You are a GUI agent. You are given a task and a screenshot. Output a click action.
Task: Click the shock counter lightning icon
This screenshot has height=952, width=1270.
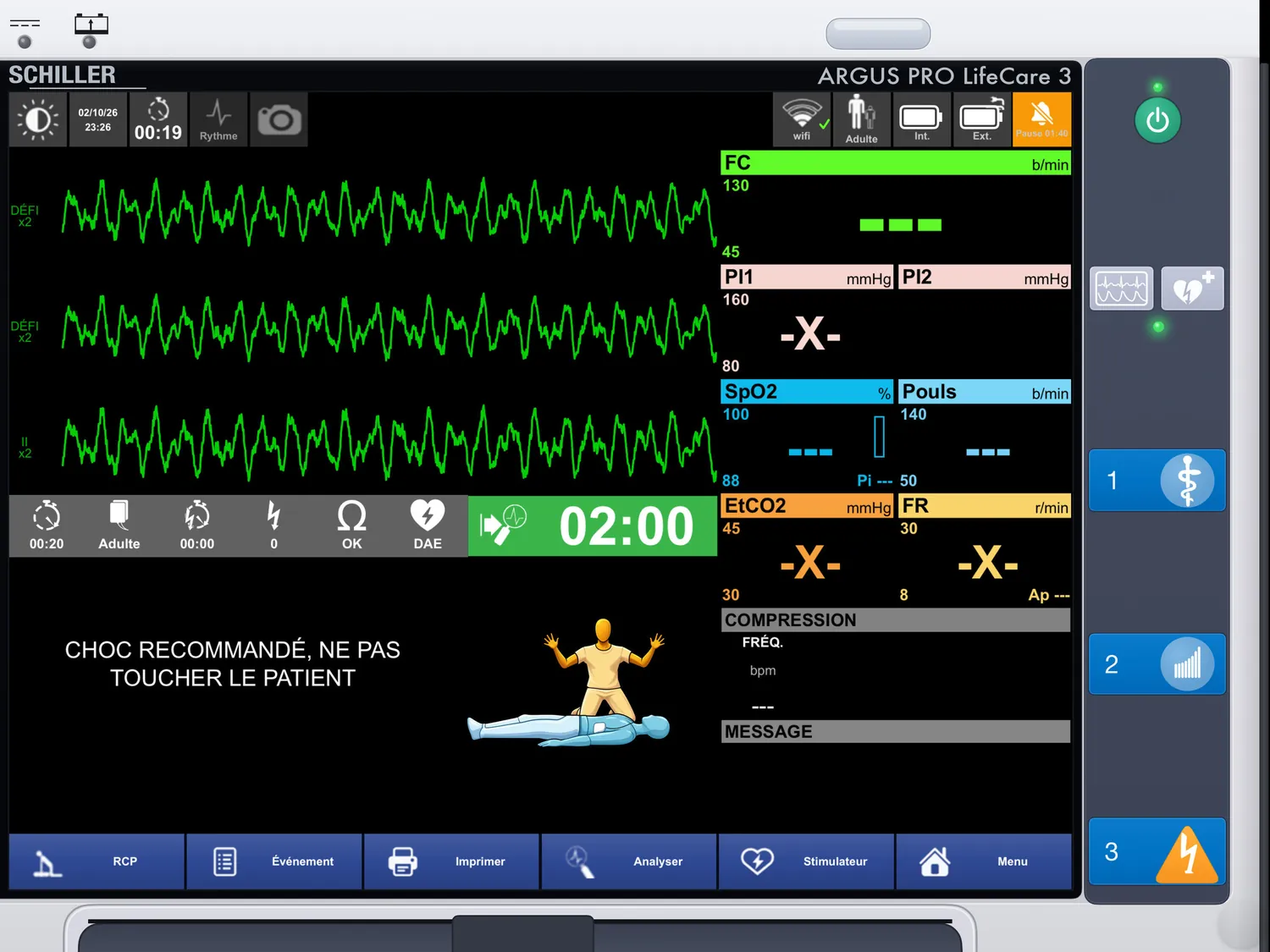(273, 526)
